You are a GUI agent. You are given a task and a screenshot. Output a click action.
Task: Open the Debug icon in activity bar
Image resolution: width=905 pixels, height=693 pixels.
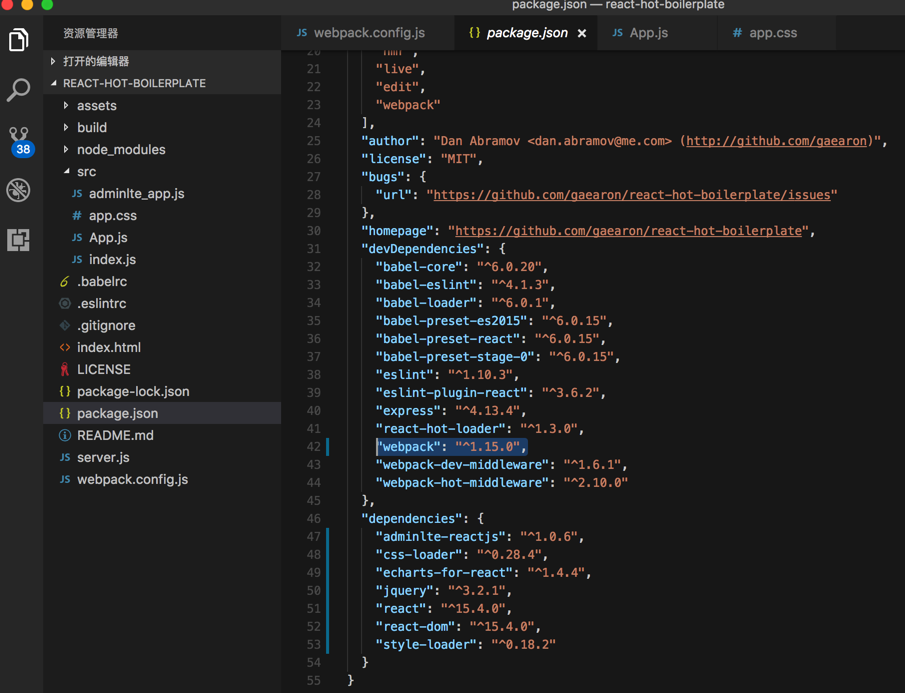click(x=19, y=190)
